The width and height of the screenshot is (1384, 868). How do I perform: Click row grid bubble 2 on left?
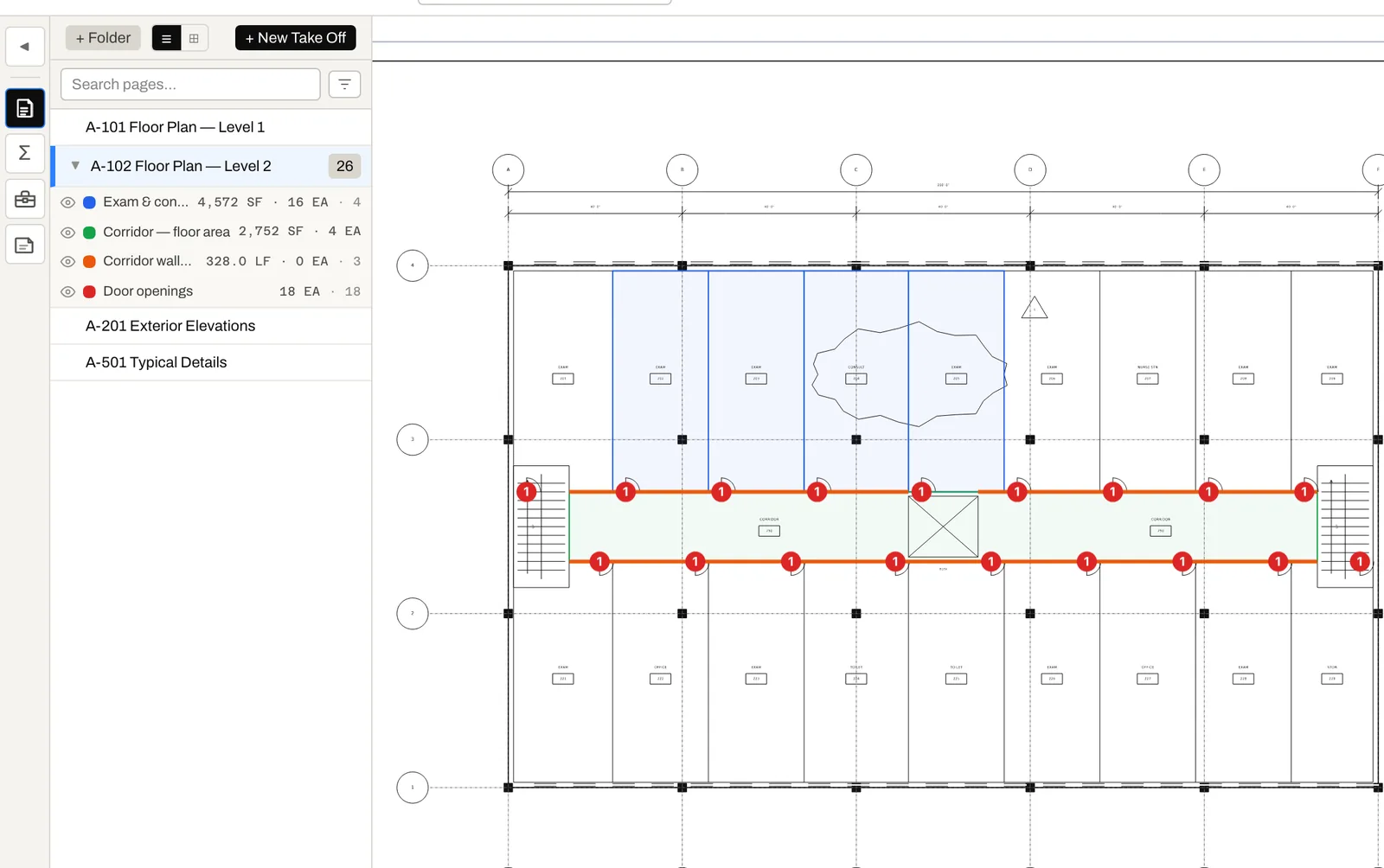(x=413, y=613)
